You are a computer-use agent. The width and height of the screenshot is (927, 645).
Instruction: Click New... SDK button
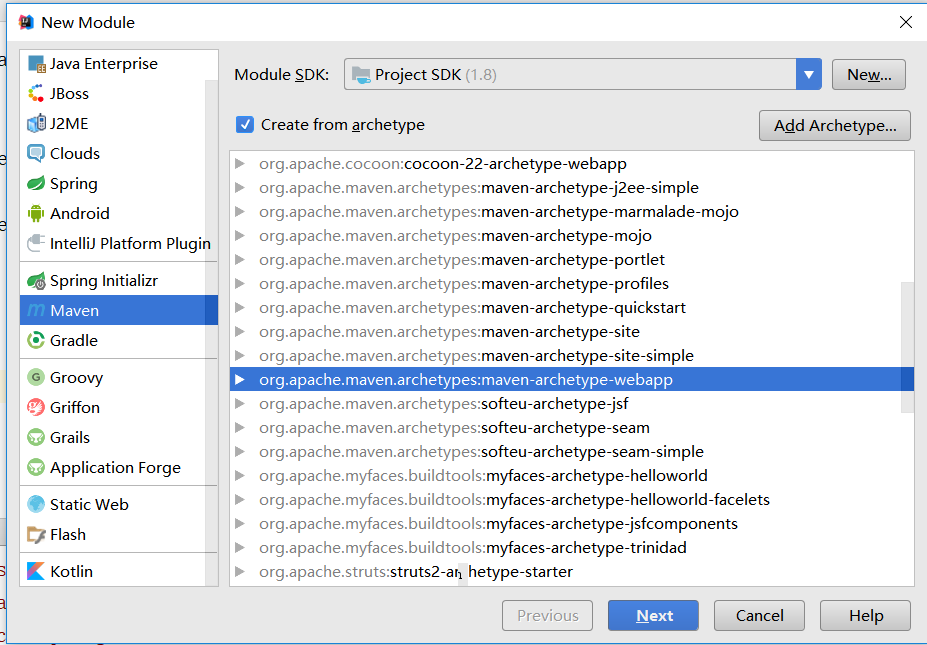868,74
